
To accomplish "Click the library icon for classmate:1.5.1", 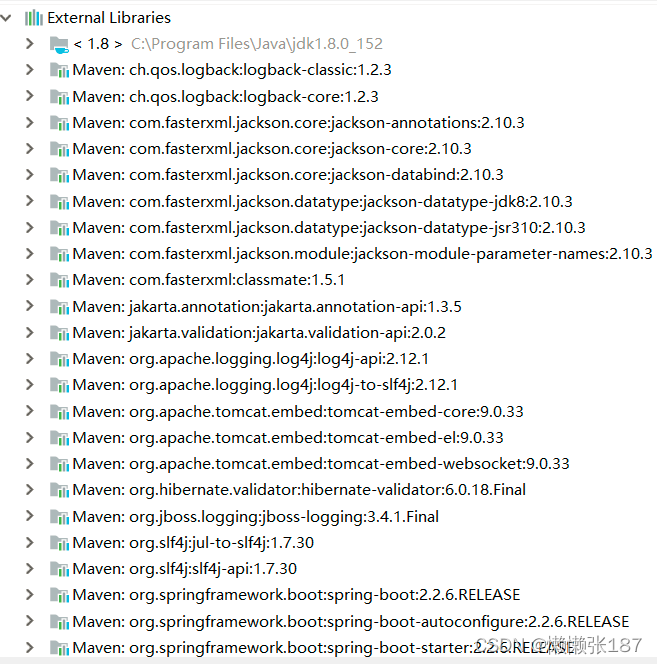I will click(59, 281).
